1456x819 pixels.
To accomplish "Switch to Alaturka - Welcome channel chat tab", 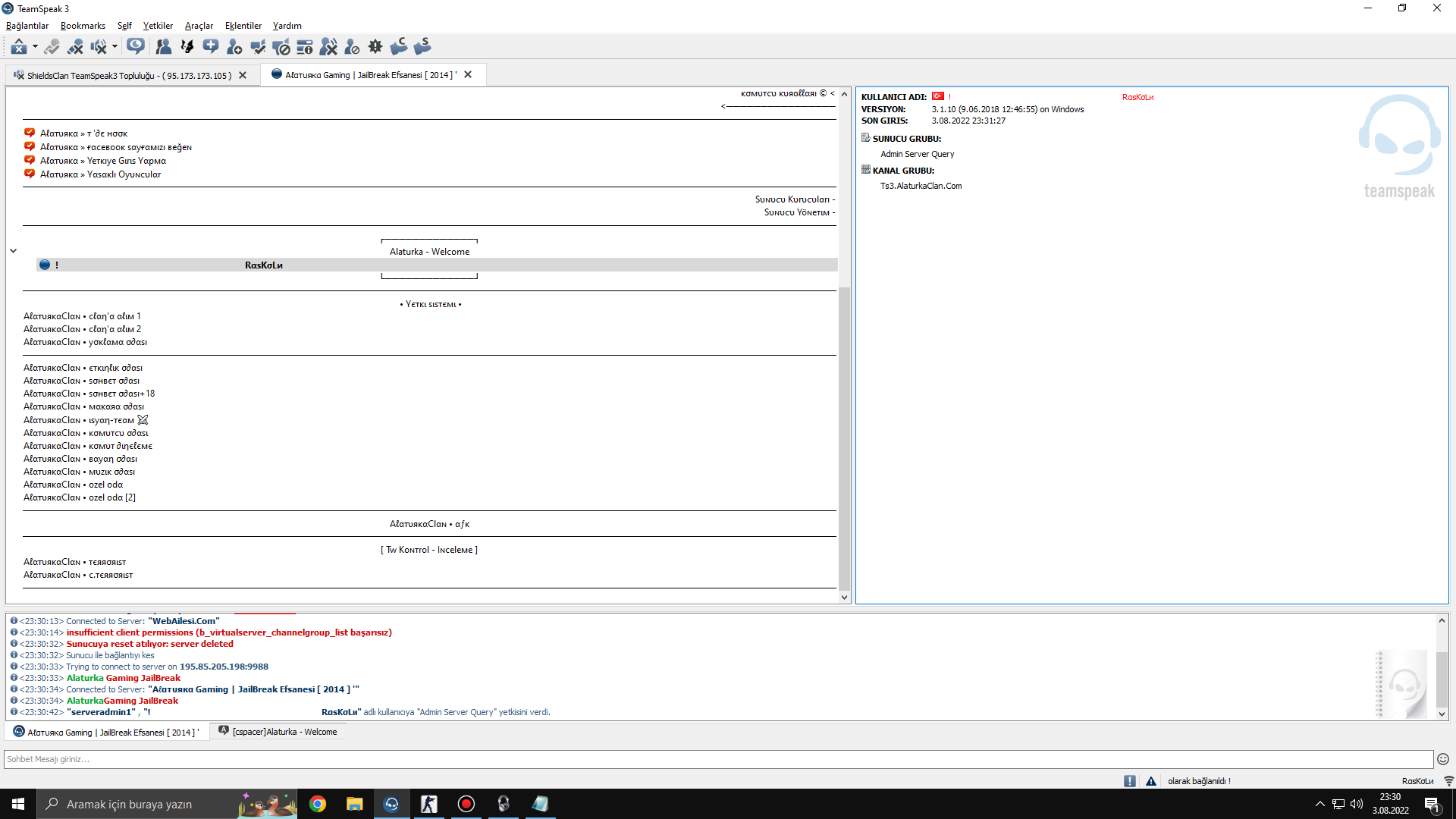I will point(278,732).
